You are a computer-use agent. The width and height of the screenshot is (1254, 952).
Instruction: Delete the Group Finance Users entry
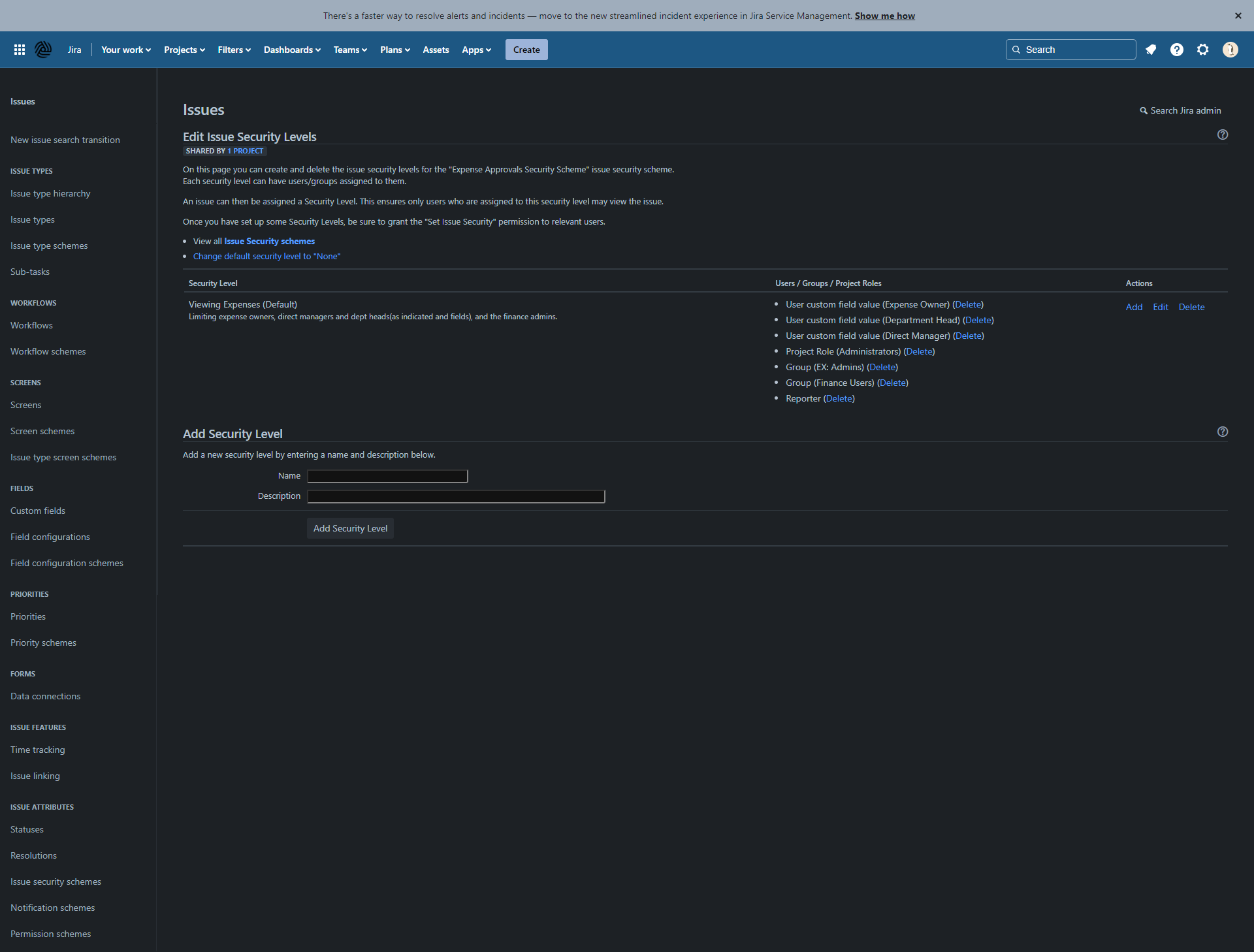click(892, 383)
